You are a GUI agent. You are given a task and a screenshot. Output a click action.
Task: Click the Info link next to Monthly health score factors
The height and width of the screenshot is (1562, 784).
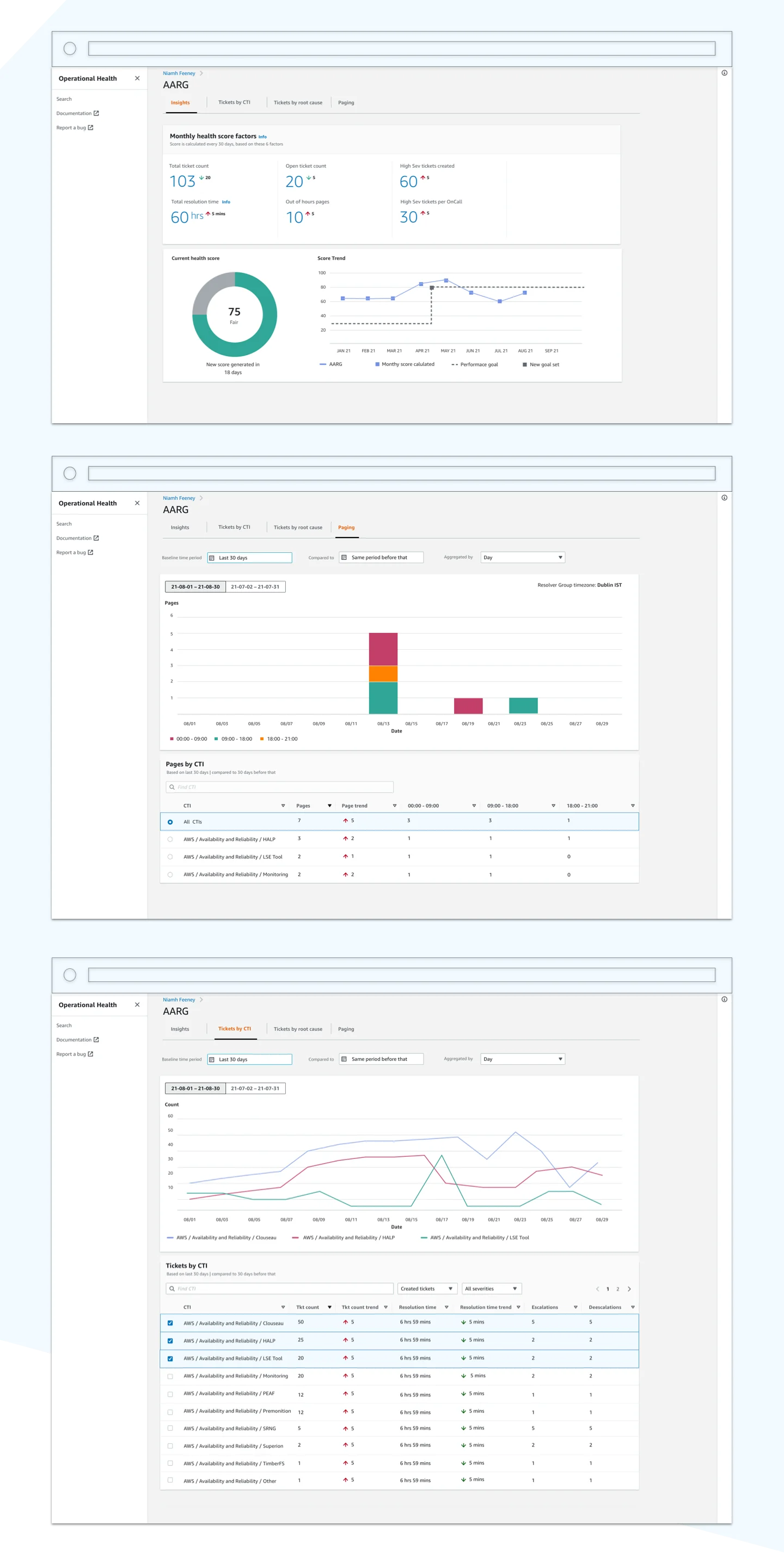click(262, 137)
